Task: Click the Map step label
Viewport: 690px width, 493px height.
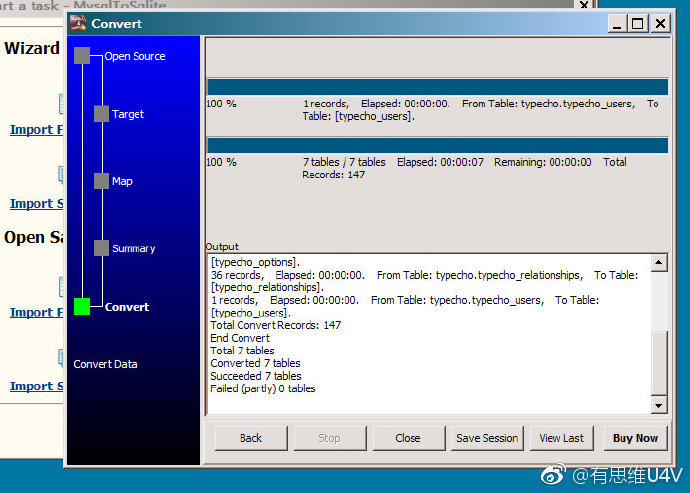Action: [122, 181]
